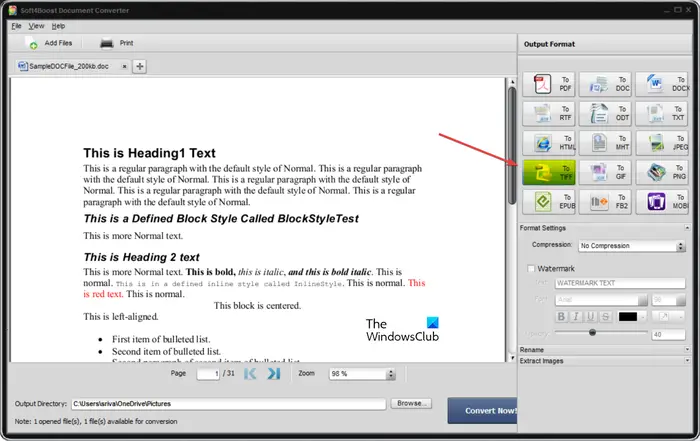The width and height of the screenshot is (700, 441).
Task: Choose the To FB2 format button
Action: click(605, 202)
